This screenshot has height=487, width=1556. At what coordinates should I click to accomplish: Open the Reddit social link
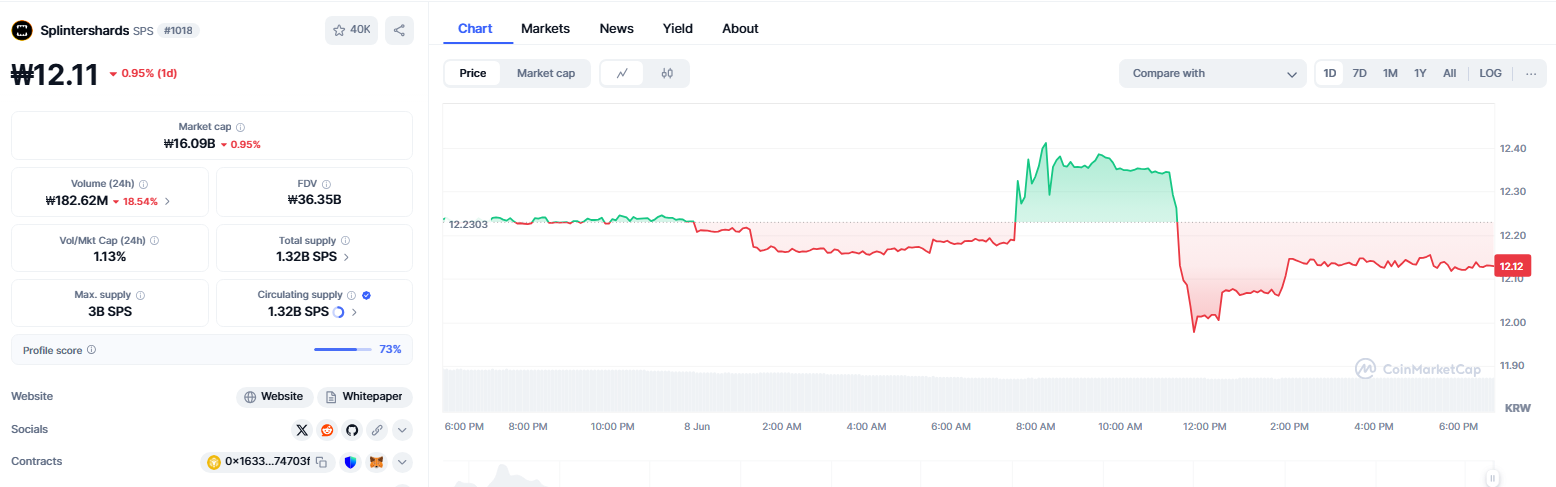(327, 430)
